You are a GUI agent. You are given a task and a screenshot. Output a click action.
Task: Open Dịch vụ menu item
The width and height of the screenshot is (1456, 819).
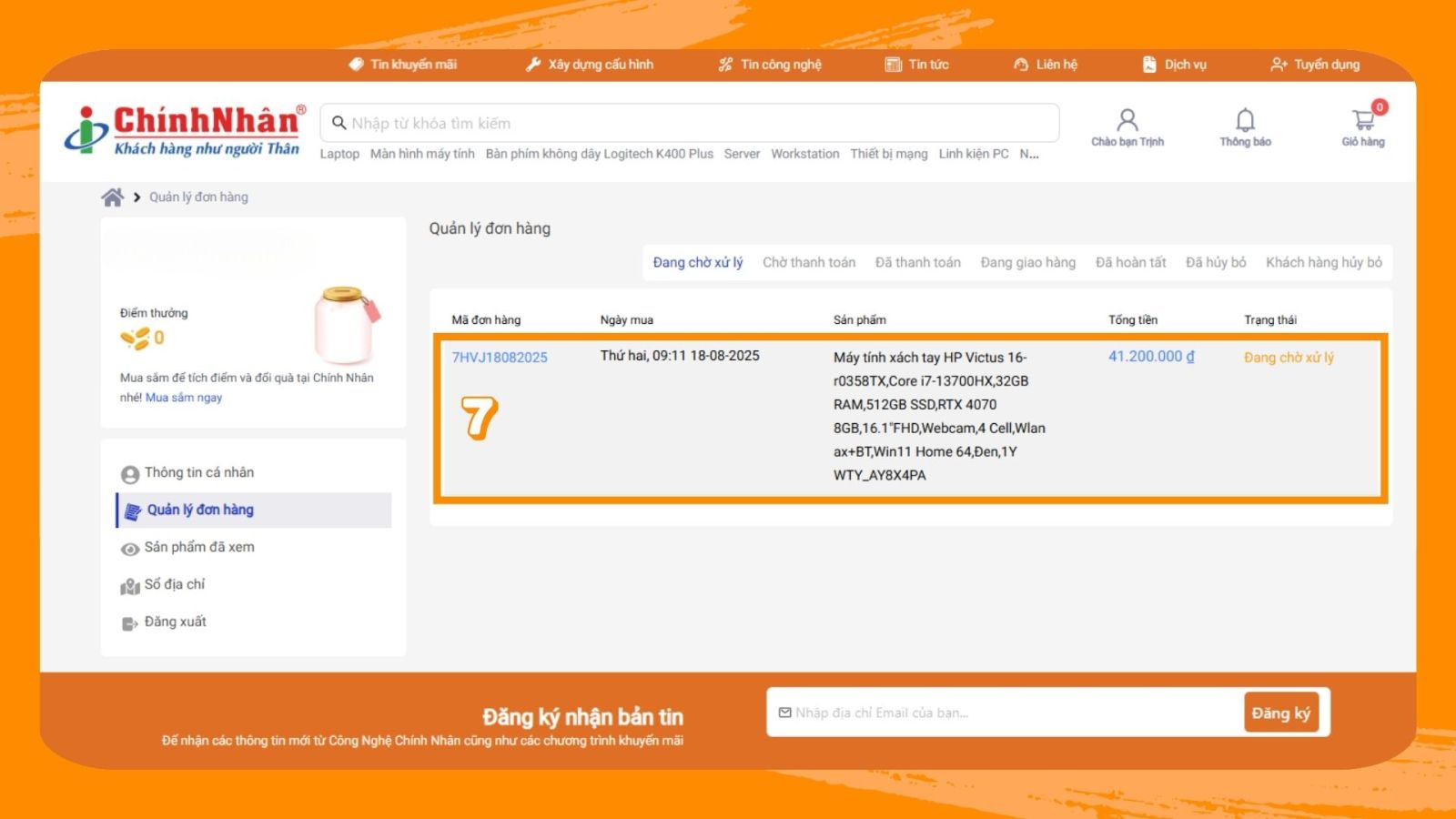coord(1186,65)
